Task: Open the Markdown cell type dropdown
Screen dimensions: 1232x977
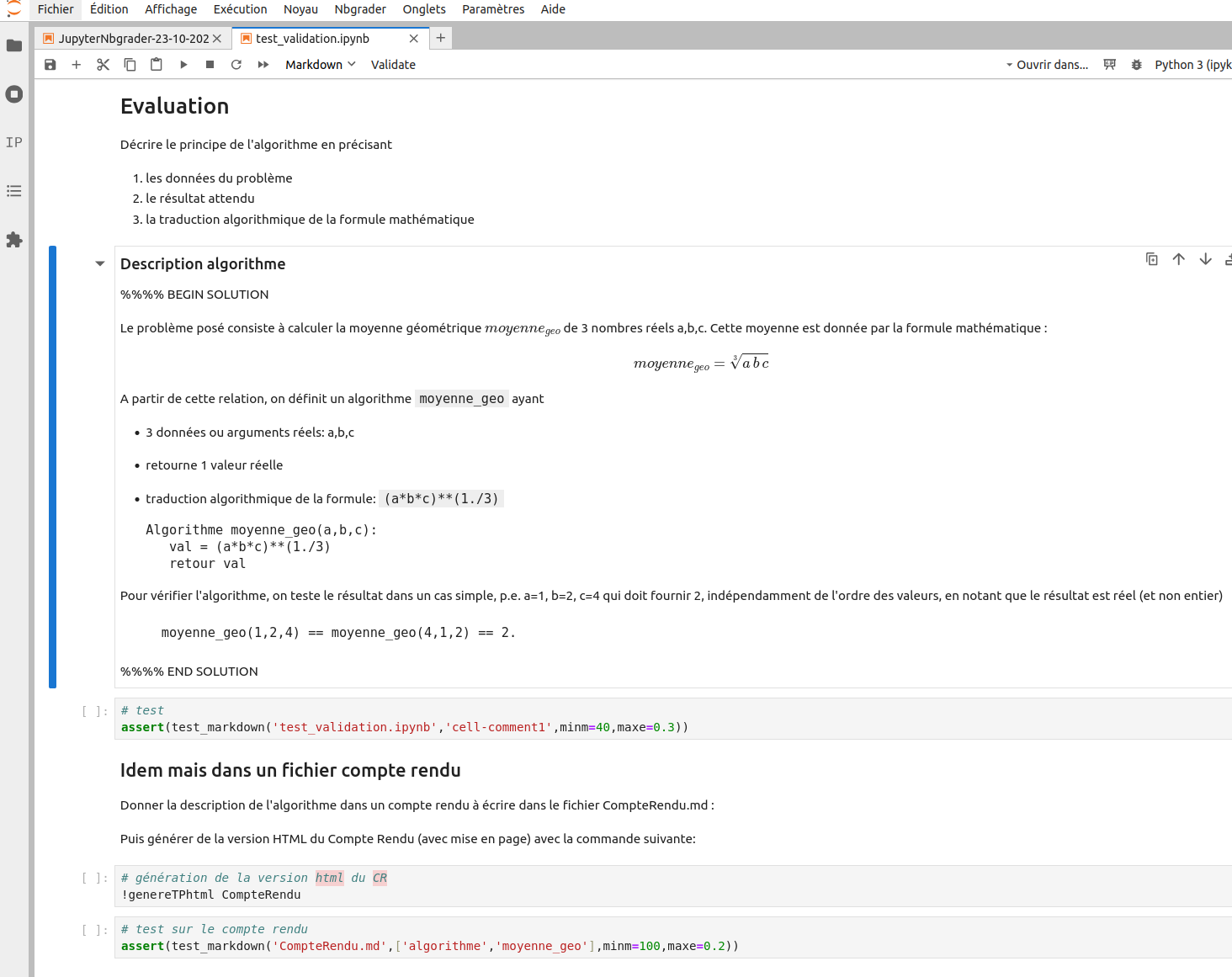Action: click(320, 65)
